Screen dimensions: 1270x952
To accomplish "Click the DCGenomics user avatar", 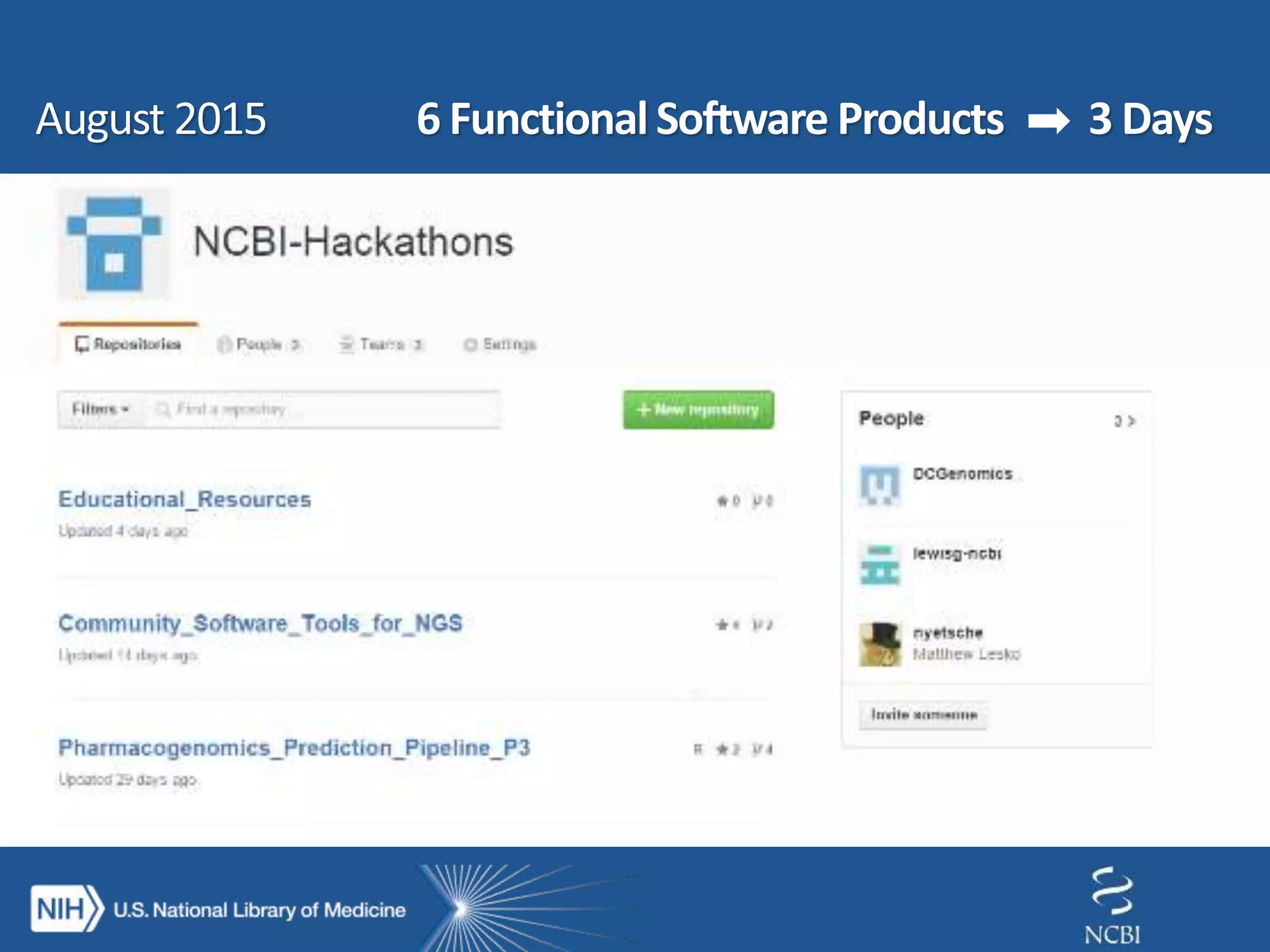I will point(879,485).
